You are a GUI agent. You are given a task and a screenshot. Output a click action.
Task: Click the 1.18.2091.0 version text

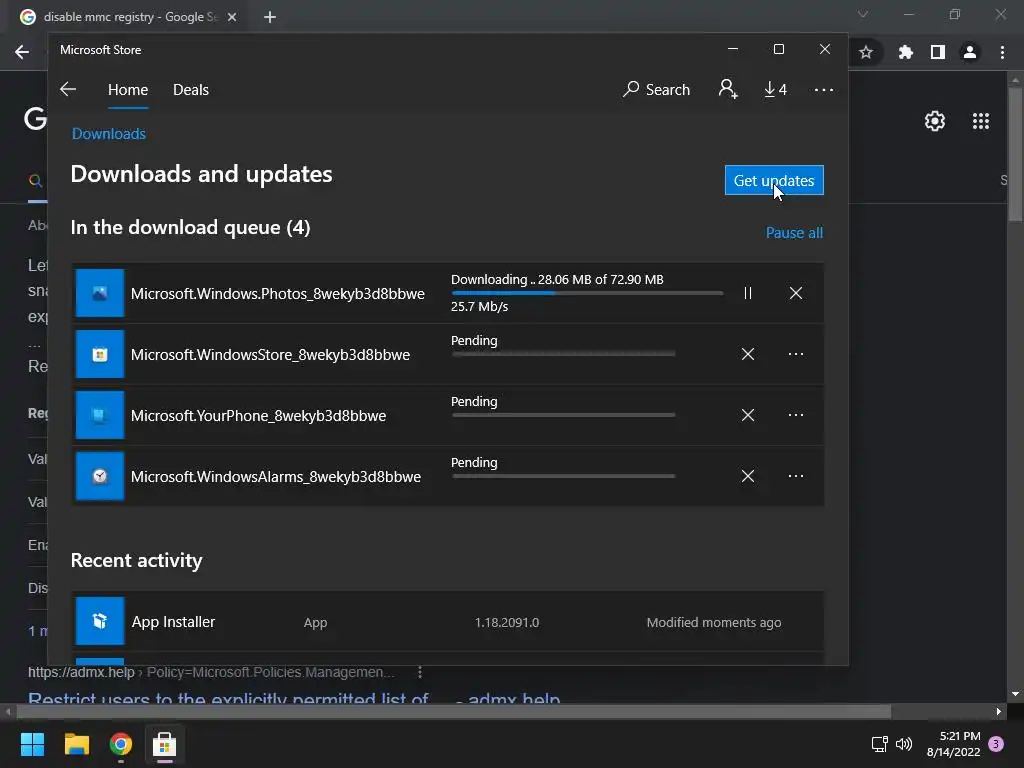tap(507, 622)
